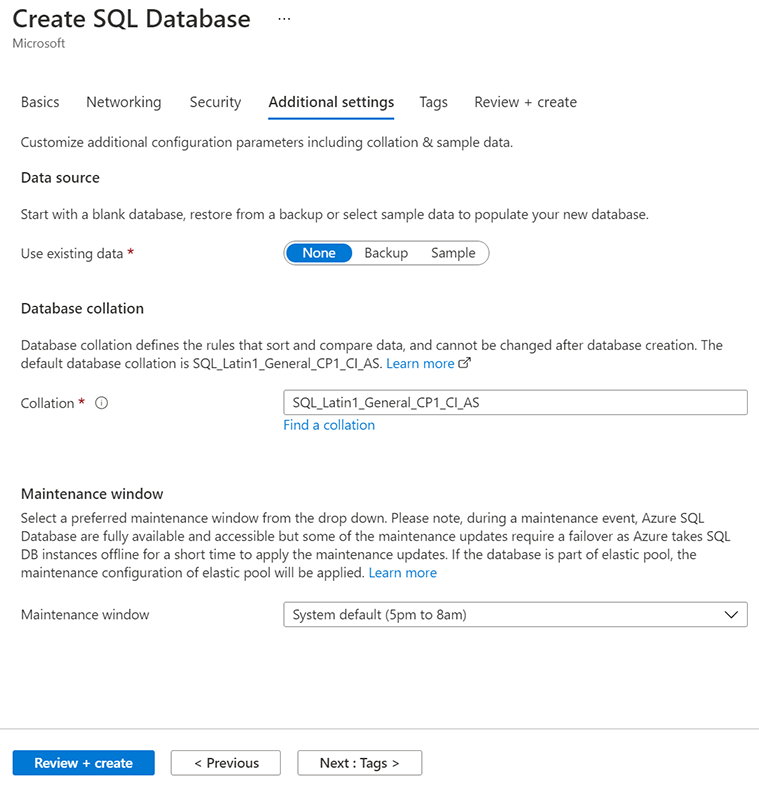Click external link icon after collation Learn more
Viewport: 759px width, 788px height.
tap(464, 363)
